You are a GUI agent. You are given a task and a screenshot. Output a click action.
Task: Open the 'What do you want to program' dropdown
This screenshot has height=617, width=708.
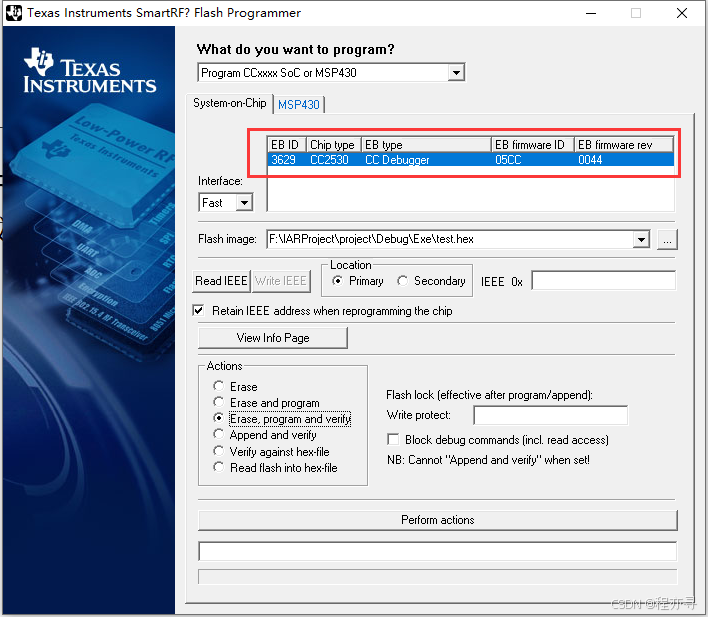pyautogui.click(x=456, y=73)
